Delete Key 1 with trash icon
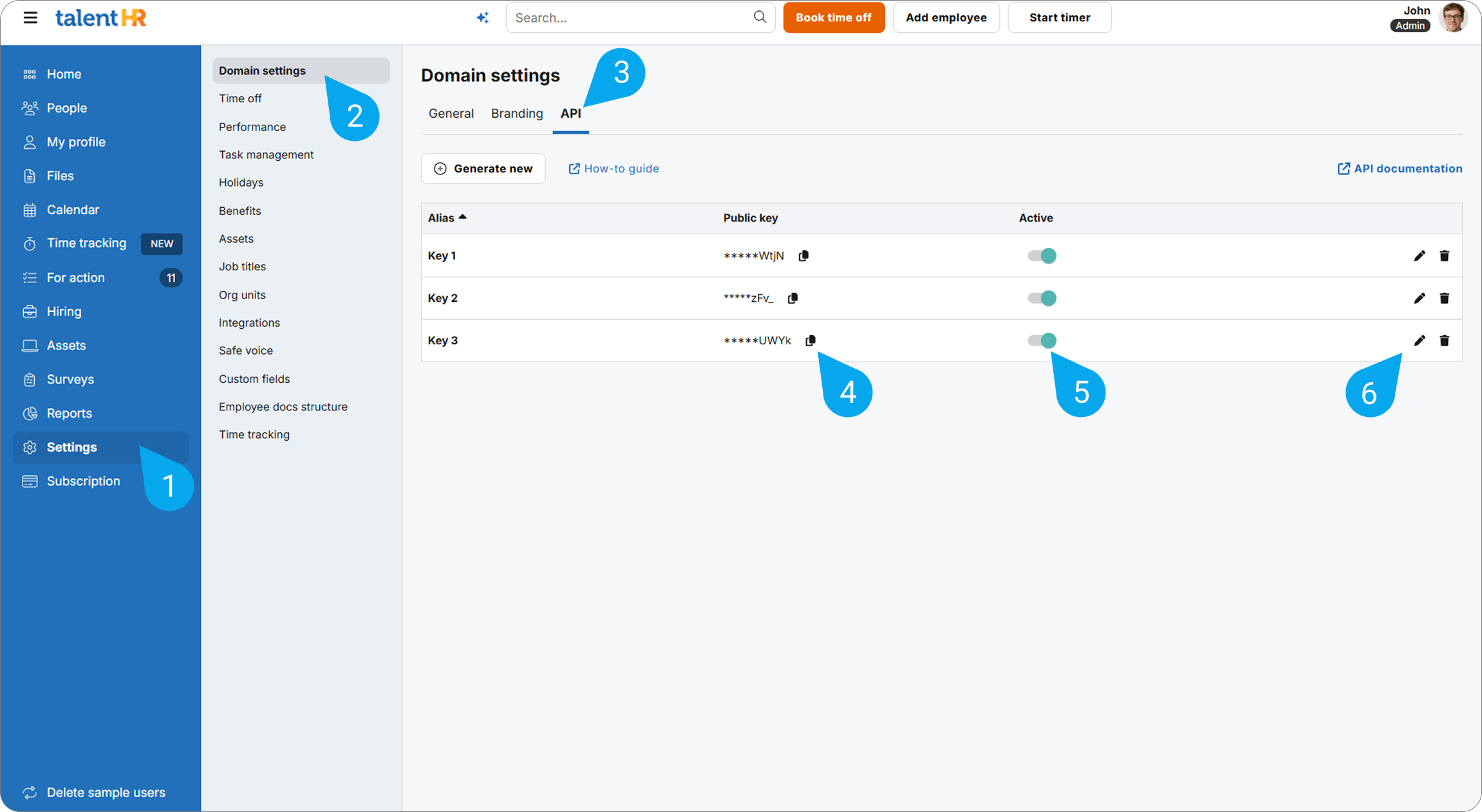 (1445, 256)
